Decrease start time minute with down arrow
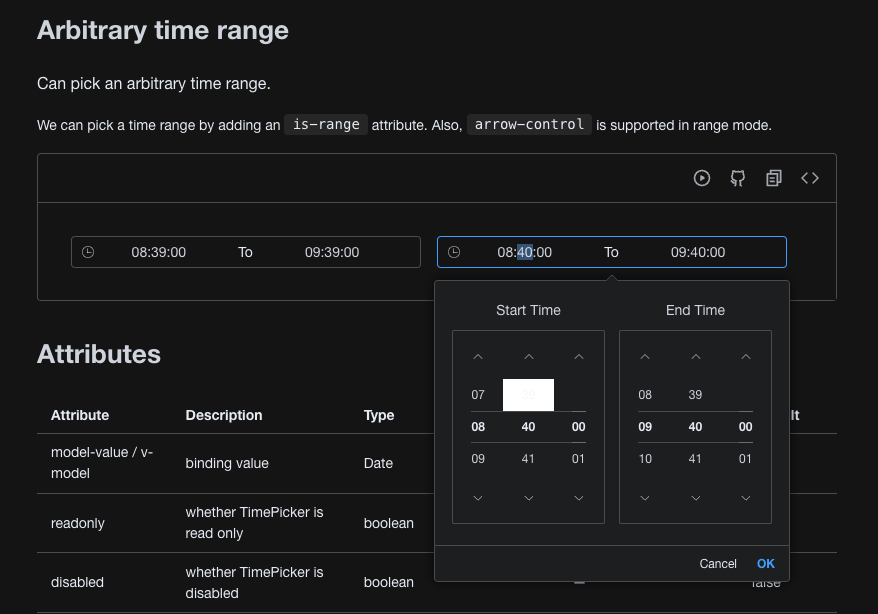 tap(528, 498)
